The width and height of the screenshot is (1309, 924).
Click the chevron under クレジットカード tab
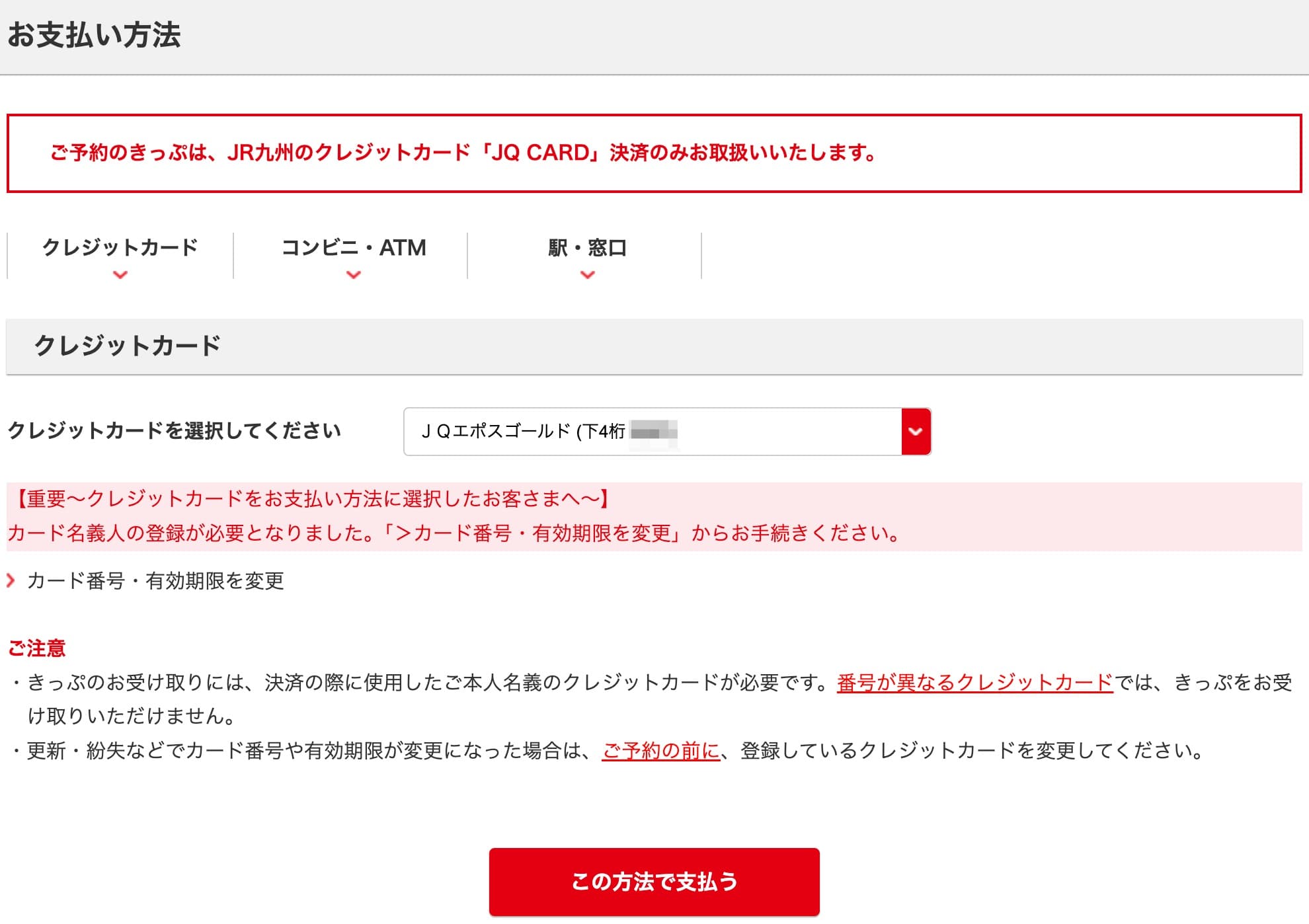click(120, 274)
